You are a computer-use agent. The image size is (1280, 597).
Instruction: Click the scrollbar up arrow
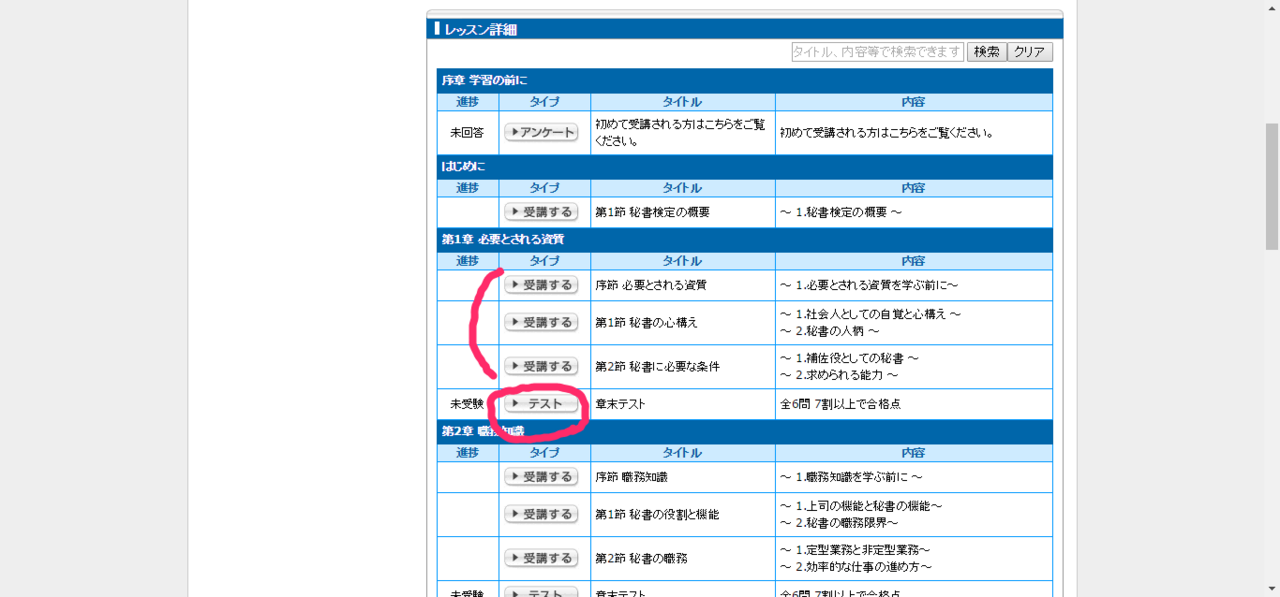click(x=1271, y=7)
